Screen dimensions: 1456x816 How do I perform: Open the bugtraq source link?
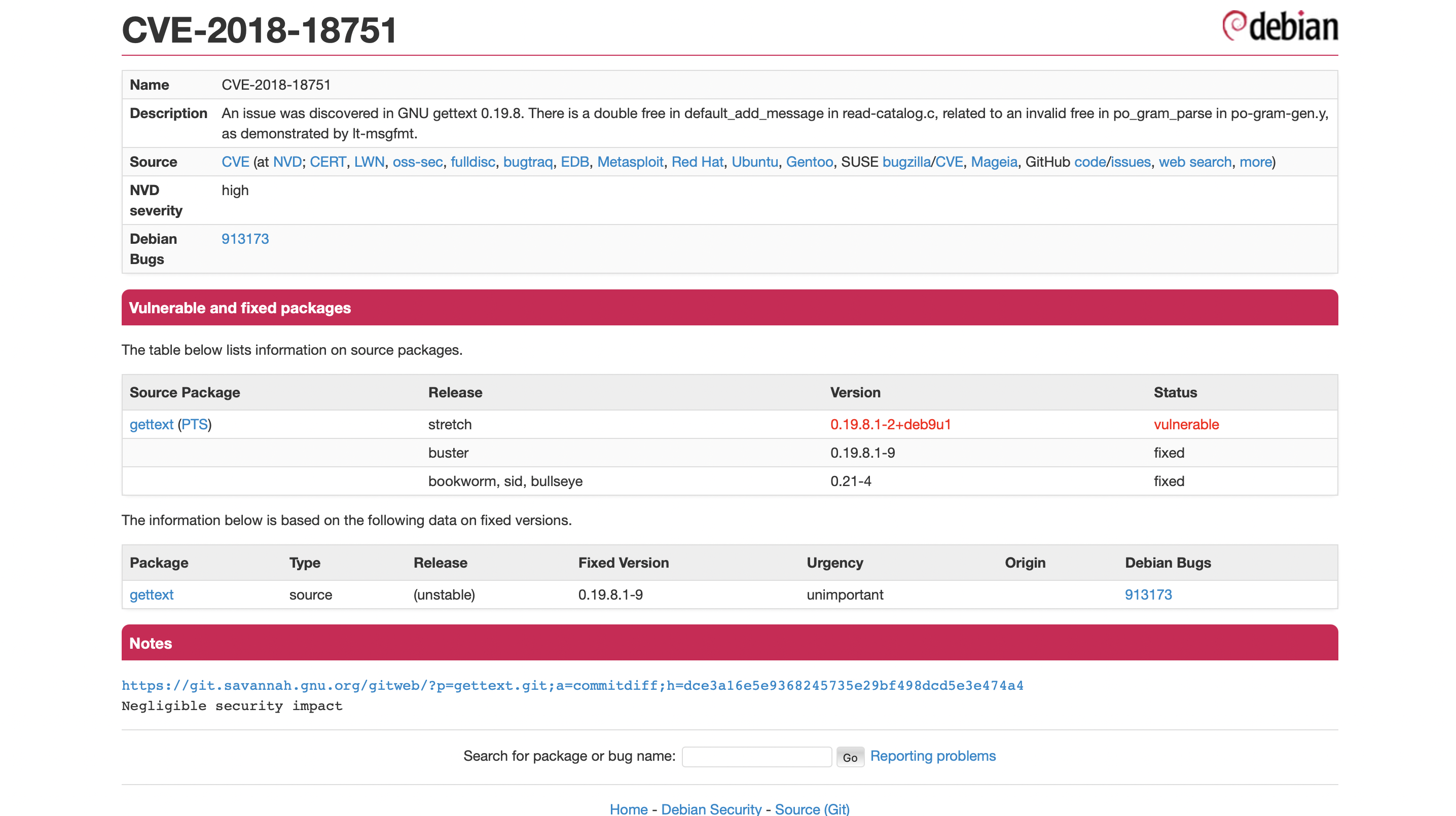(528, 162)
